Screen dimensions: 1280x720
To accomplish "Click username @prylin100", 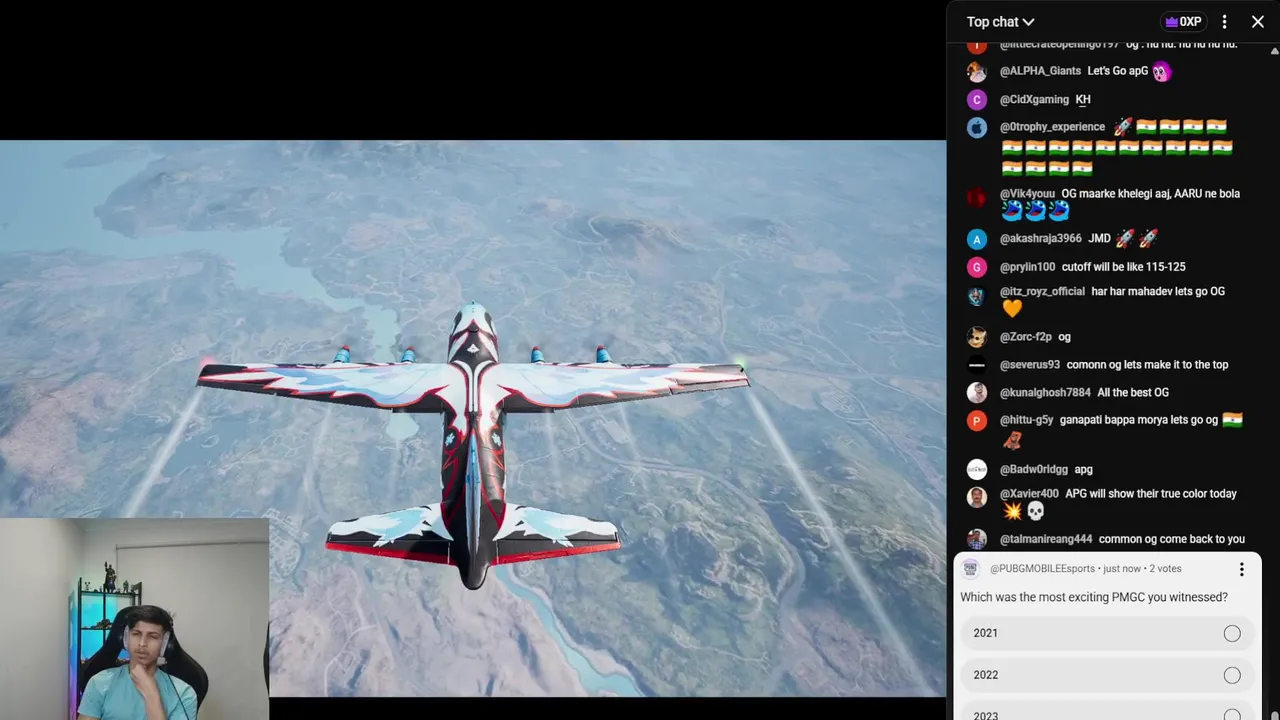I will [x=1027, y=267].
